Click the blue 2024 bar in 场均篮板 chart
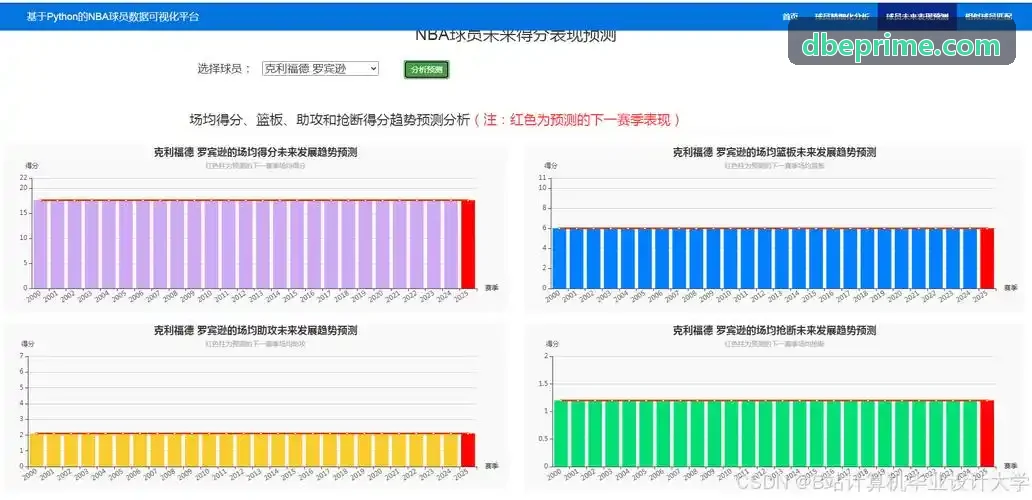 [x=970, y=258]
